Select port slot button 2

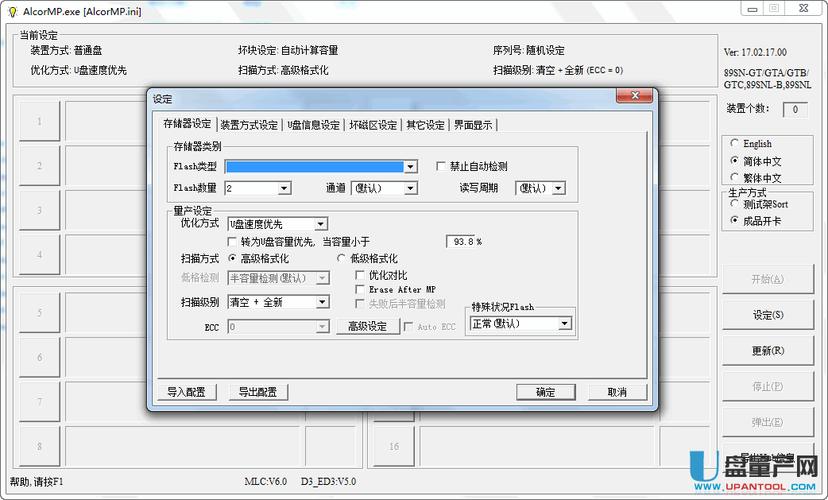coord(40,166)
